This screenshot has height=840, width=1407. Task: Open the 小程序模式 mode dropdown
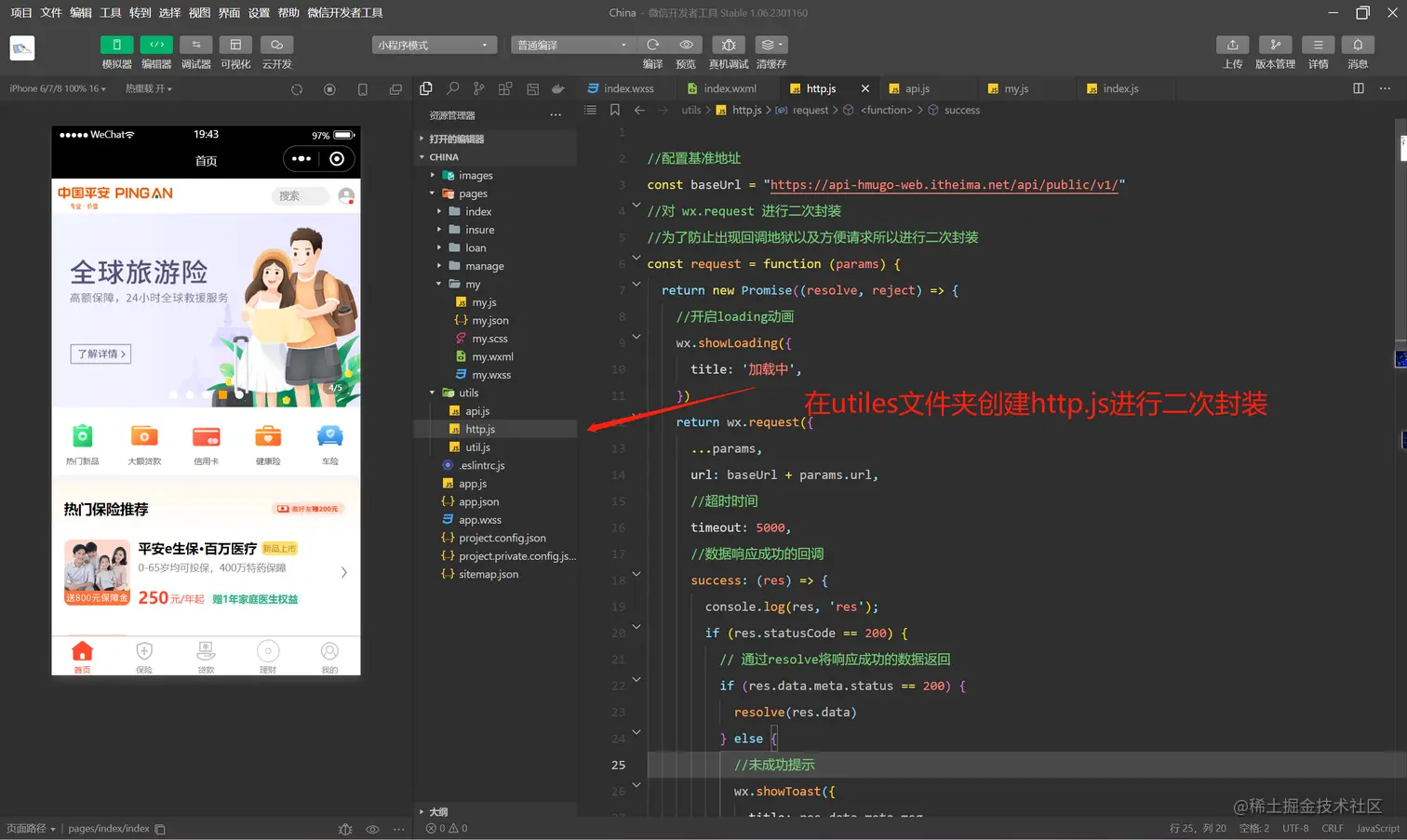434,45
